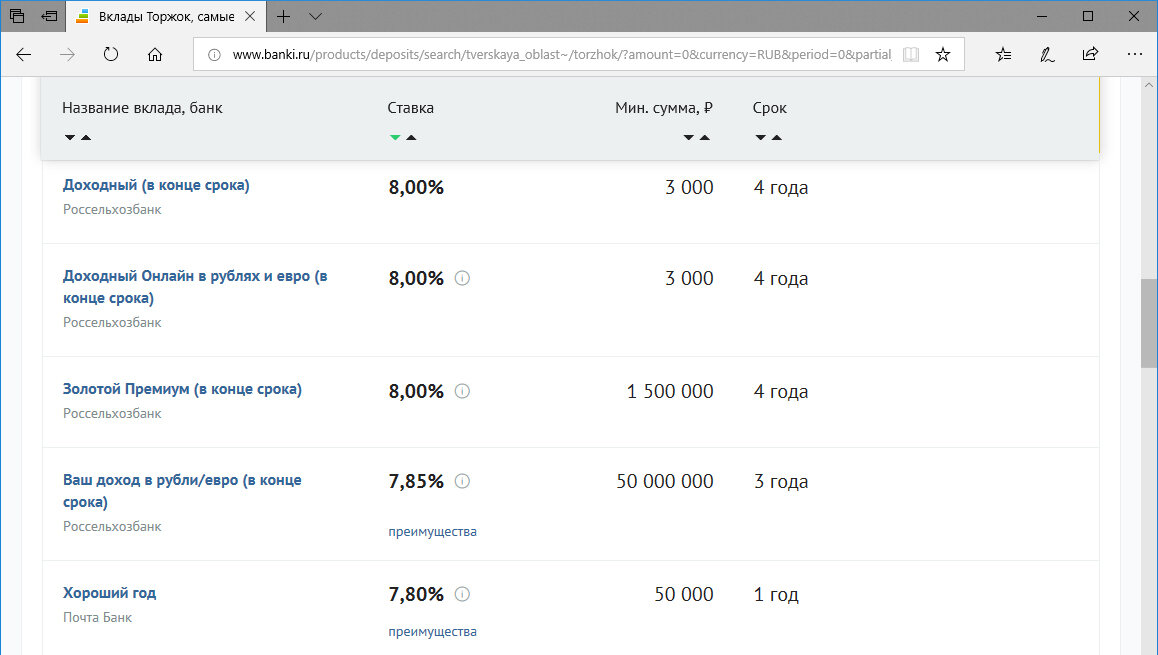
Task: Show rate info for Доходный Онлайн
Action: coord(462,278)
